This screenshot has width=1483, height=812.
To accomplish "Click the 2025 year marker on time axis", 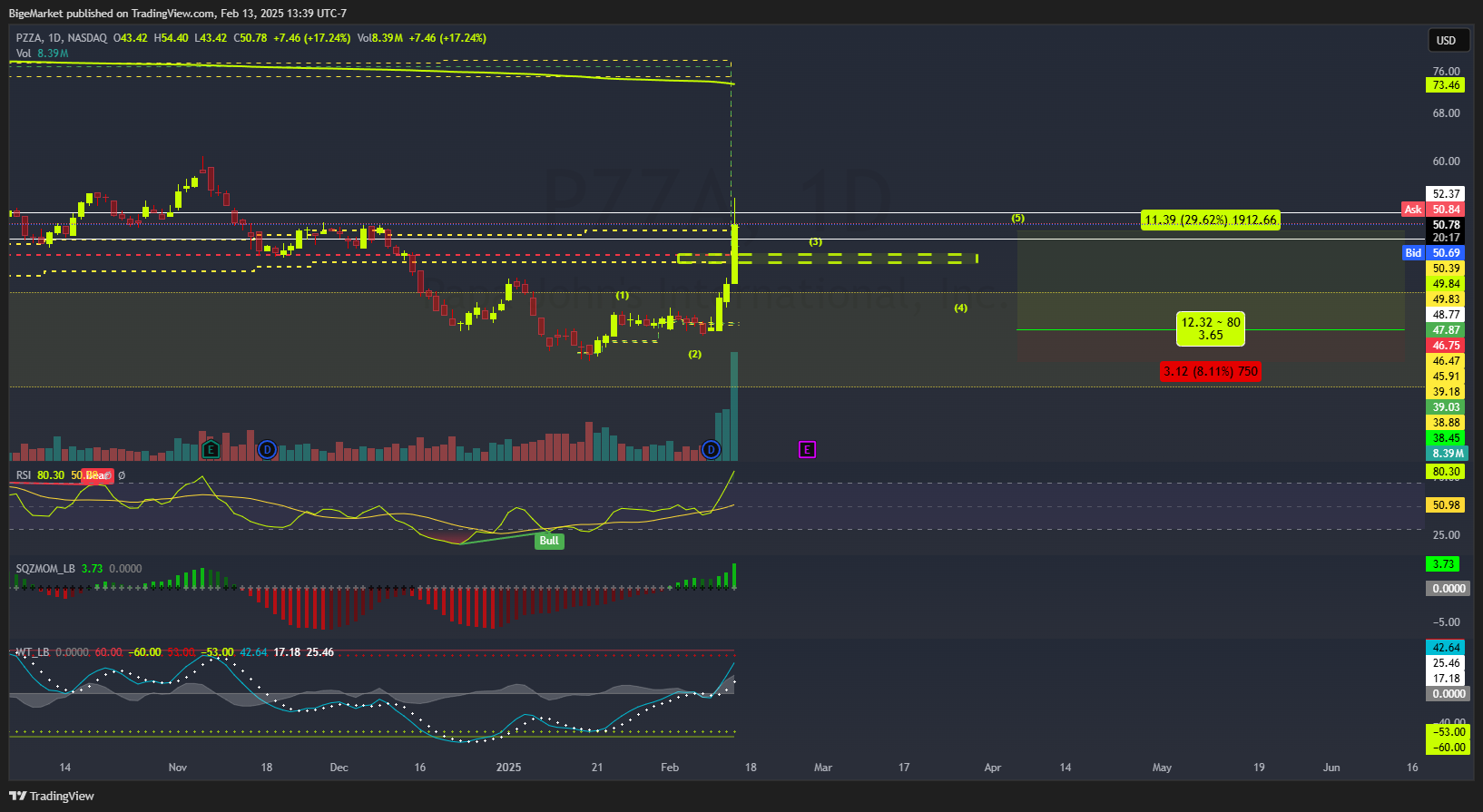I will pos(509,768).
